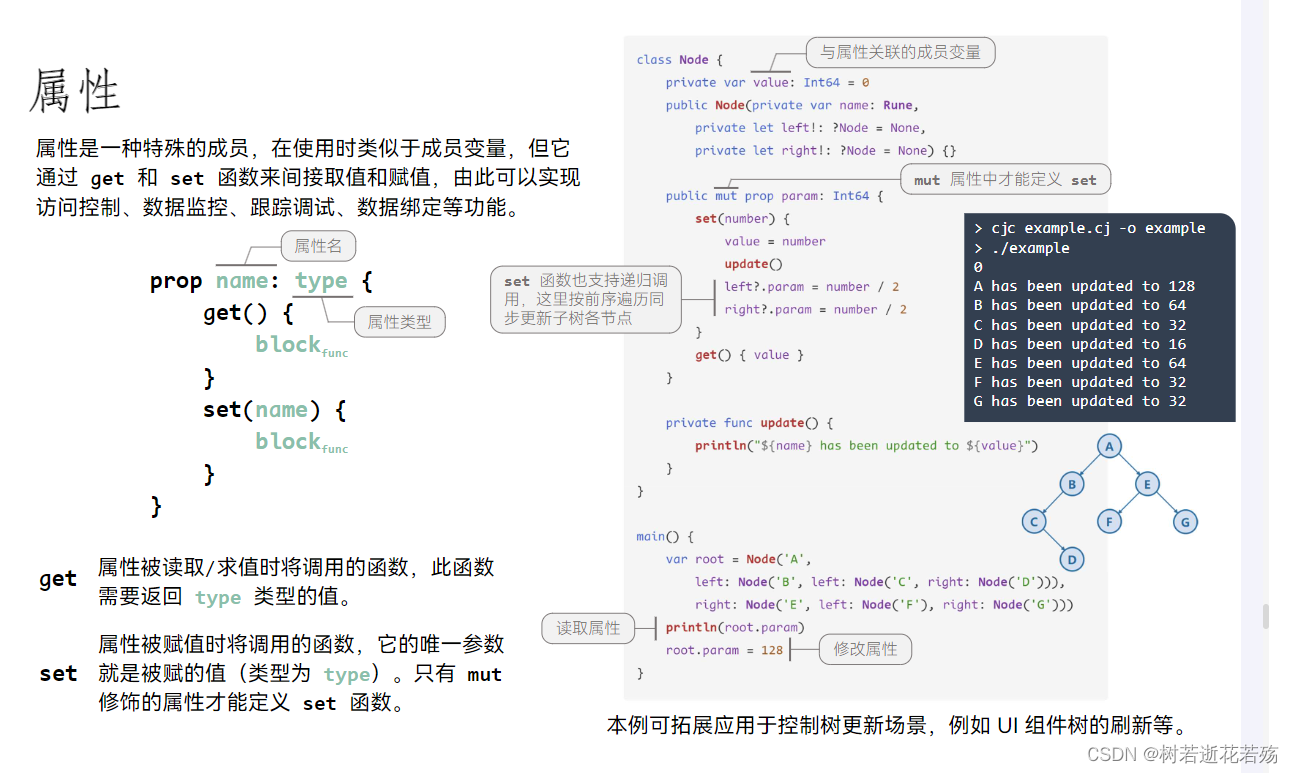Click the println '${name} has been updated' line
This screenshot has width=1294, height=773.
coord(867,446)
